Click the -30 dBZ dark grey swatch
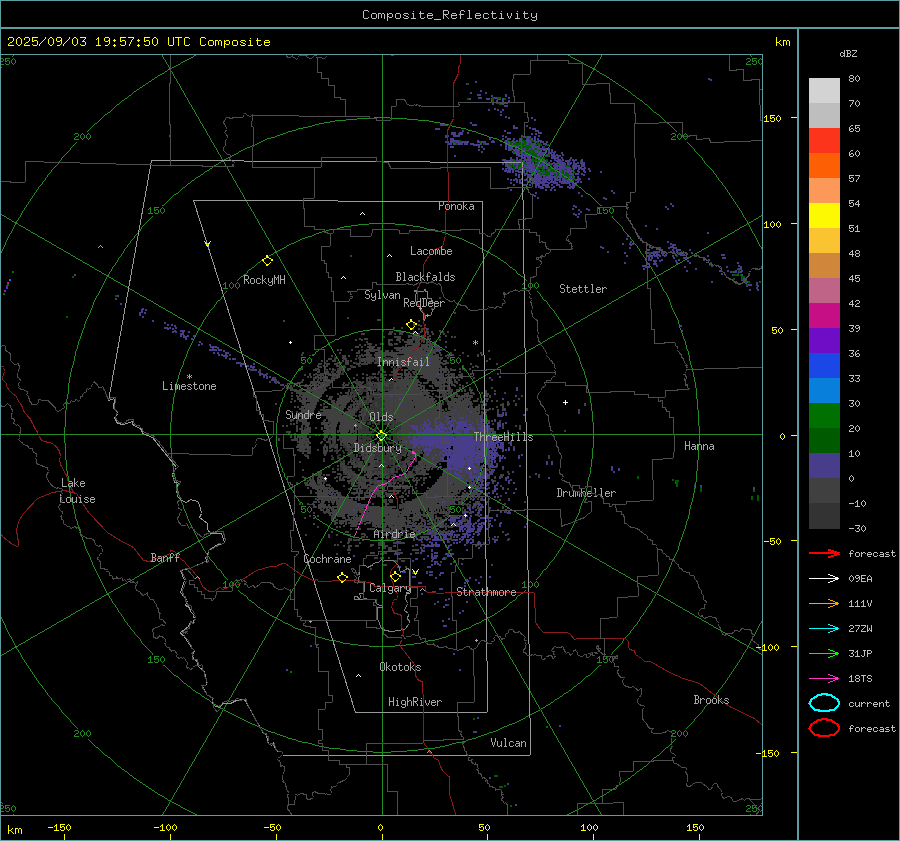Viewport: 900px width, 841px height. [824, 516]
